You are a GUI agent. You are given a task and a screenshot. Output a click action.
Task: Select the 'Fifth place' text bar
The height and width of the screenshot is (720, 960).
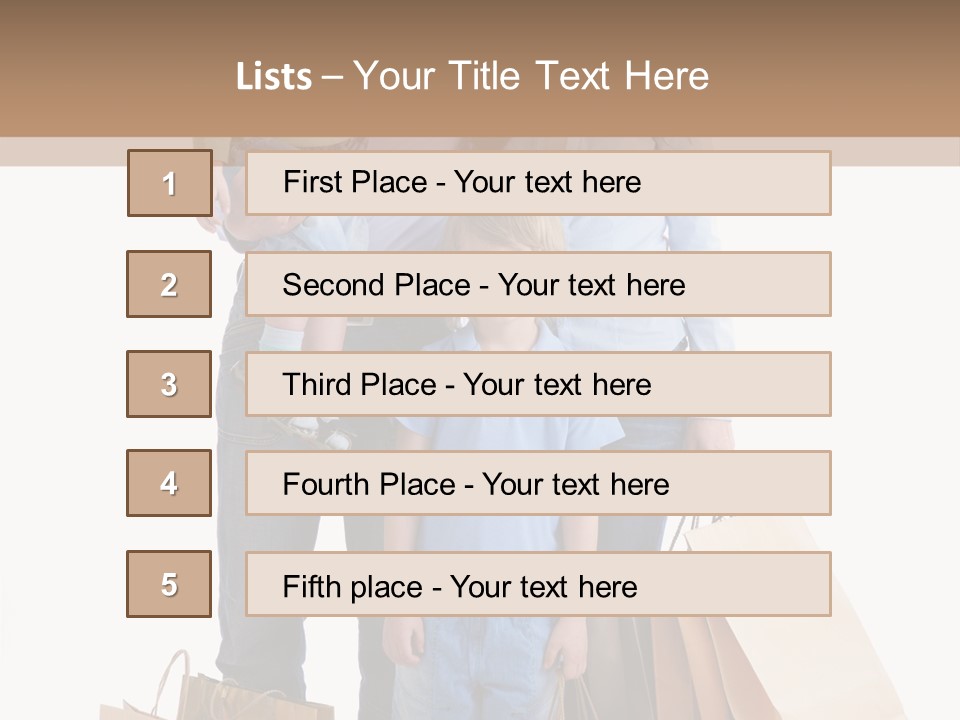point(538,584)
